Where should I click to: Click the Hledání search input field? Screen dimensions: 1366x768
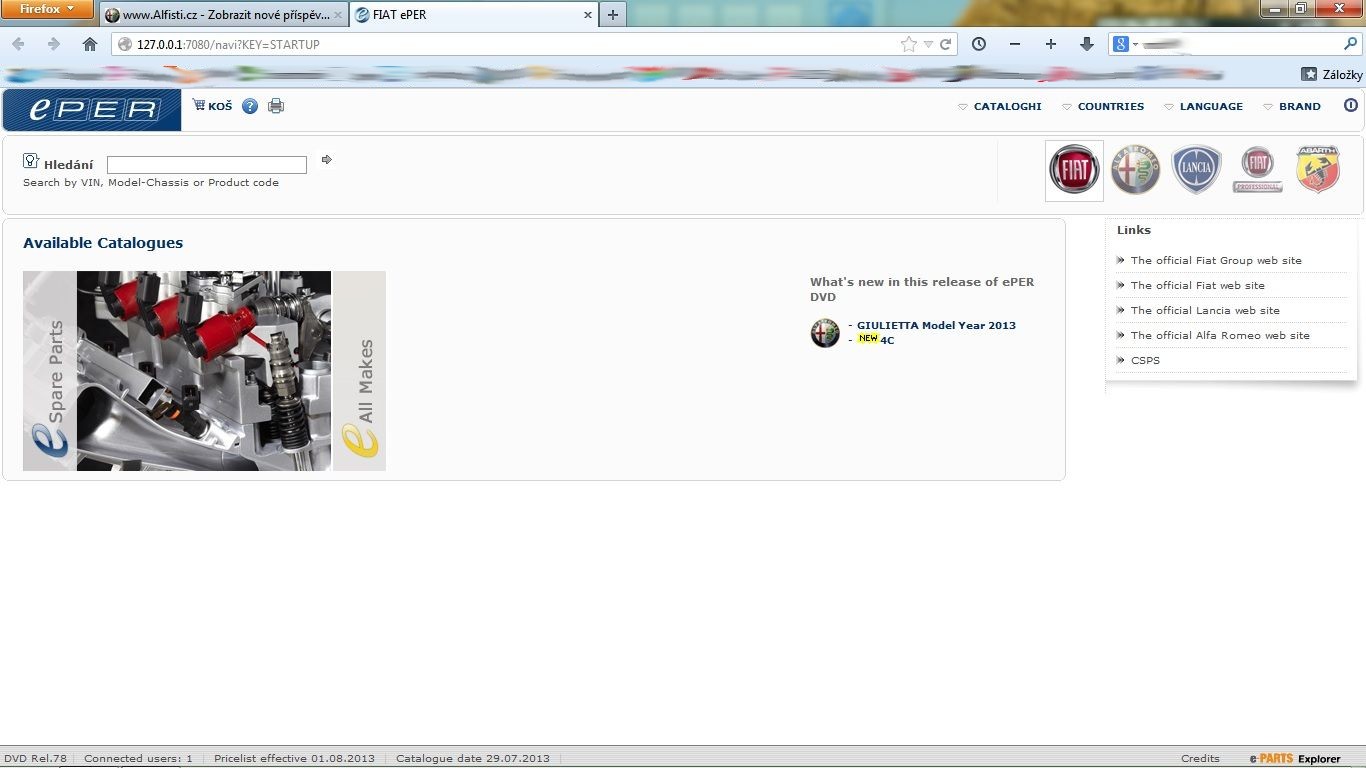point(207,165)
